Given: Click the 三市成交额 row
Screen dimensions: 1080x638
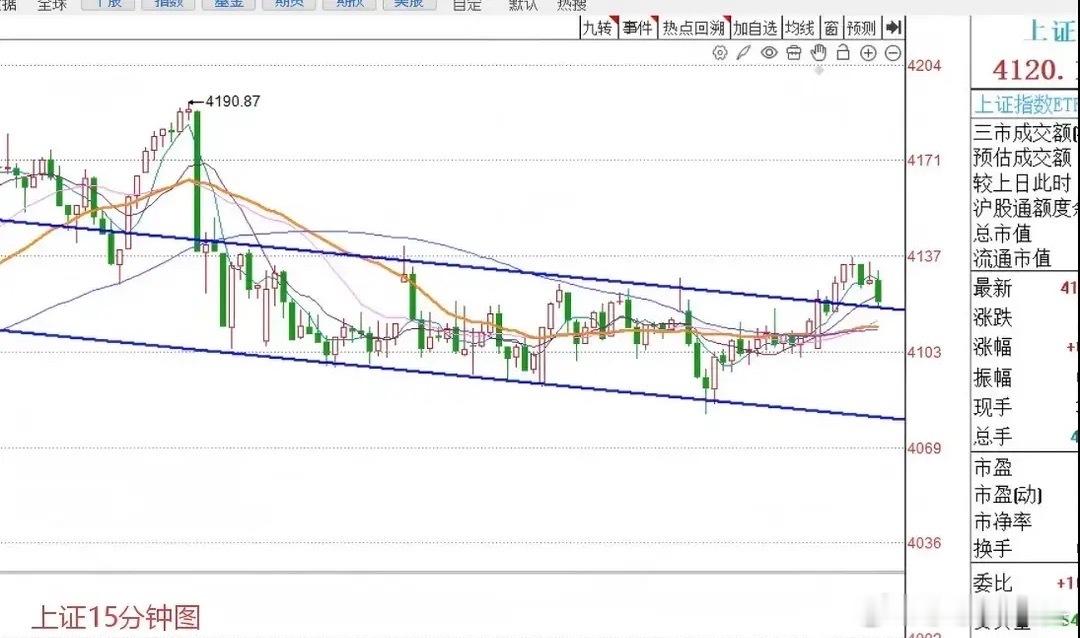Looking at the screenshot, I should 1026,132.
